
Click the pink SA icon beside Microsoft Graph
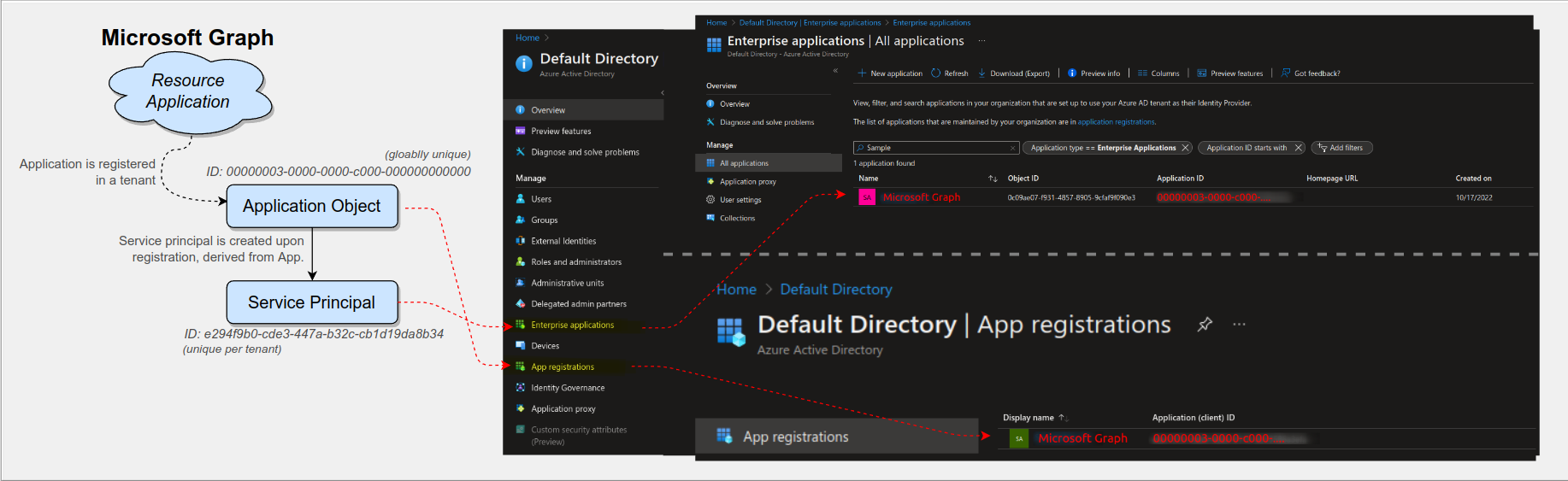click(867, 197)
